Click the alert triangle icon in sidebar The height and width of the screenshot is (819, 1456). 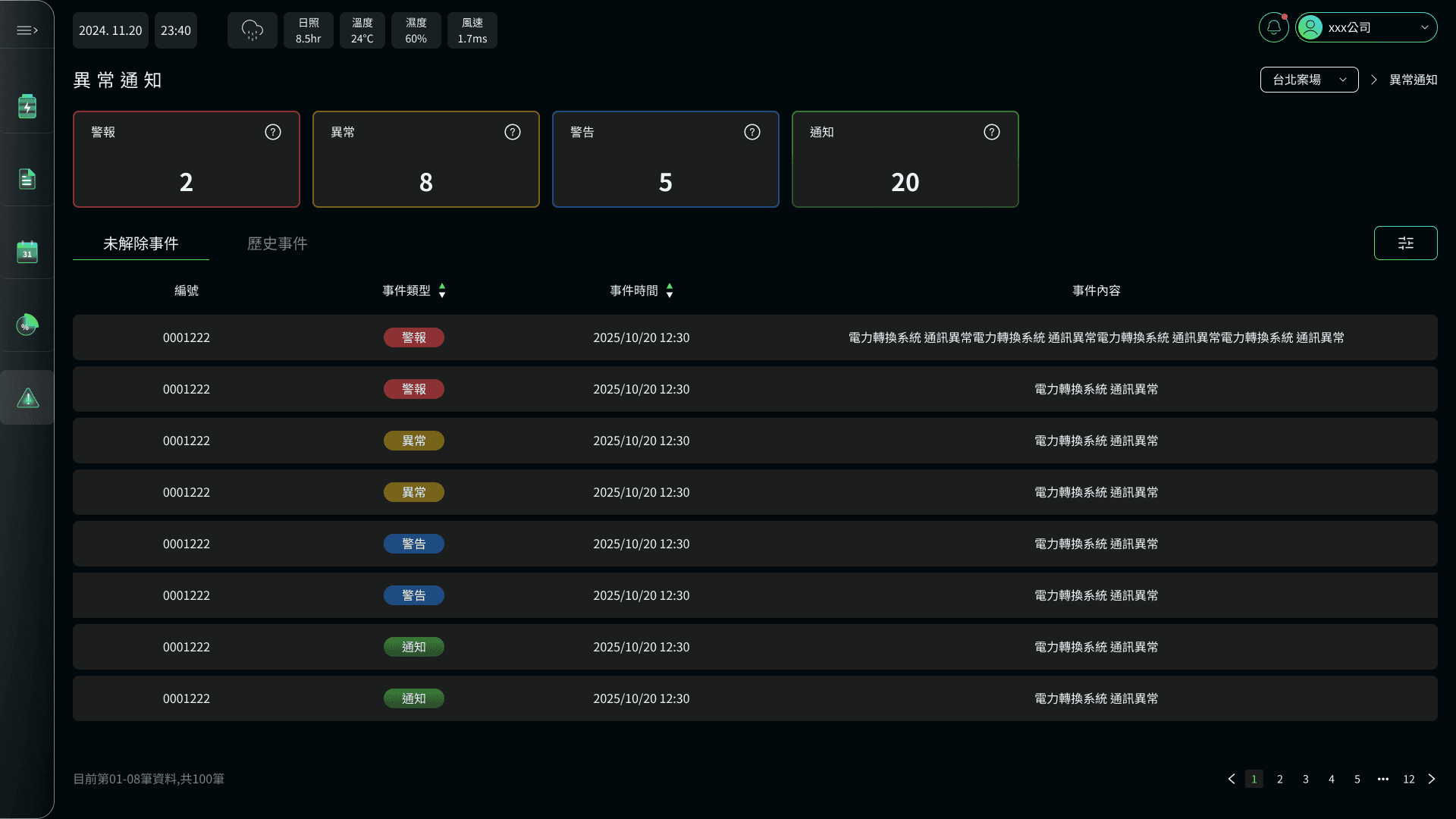point(27,397)
